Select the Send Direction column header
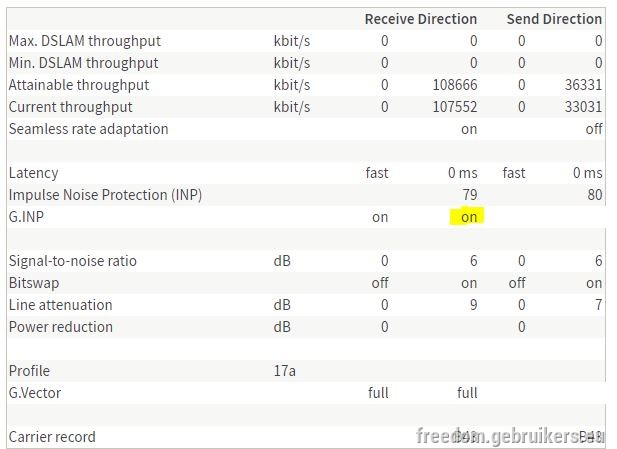This screenshot has width=617, height=449. (x=554, y=19)
